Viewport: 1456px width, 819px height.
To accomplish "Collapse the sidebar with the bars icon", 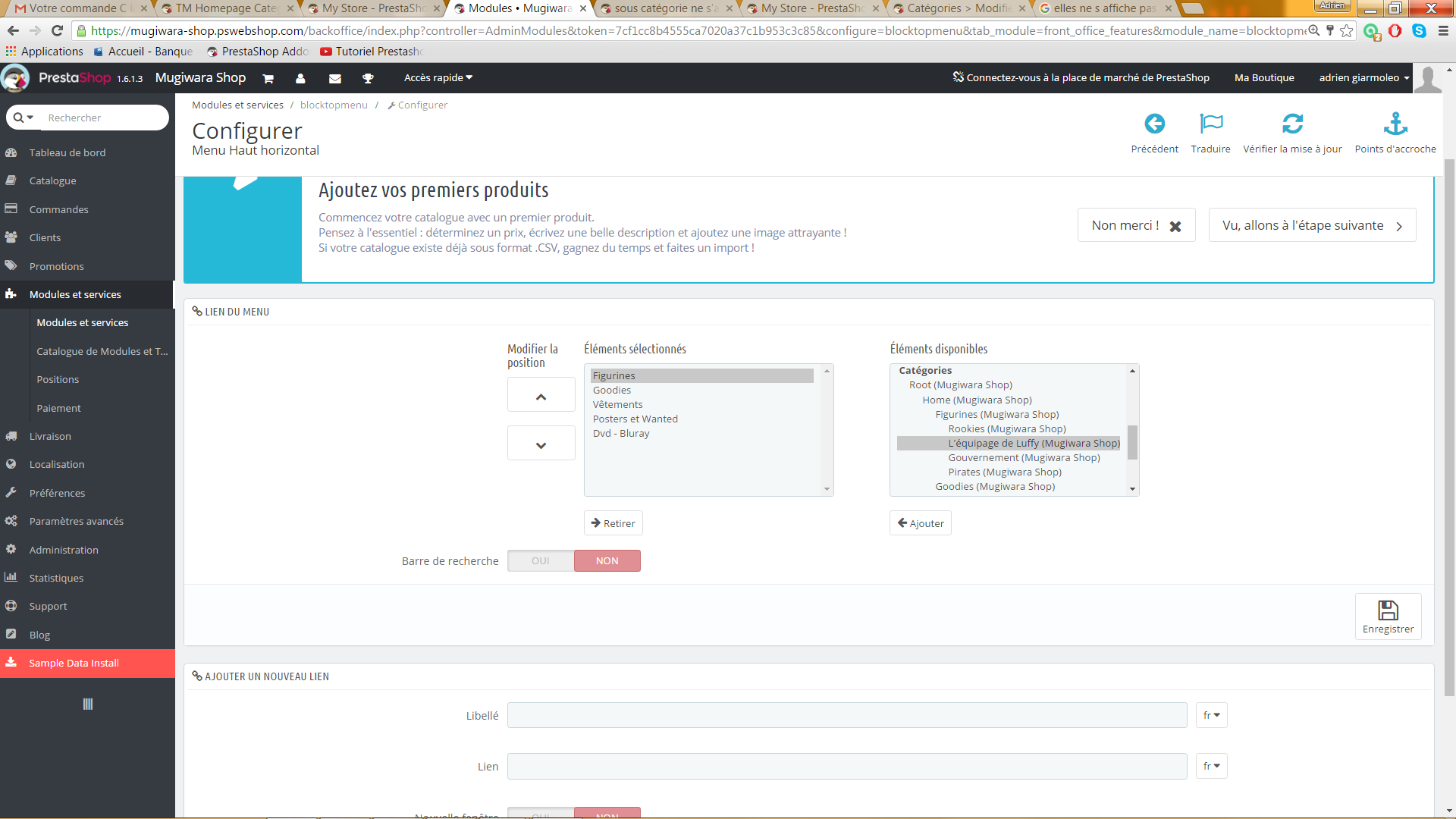I will [x=88, y=704].
